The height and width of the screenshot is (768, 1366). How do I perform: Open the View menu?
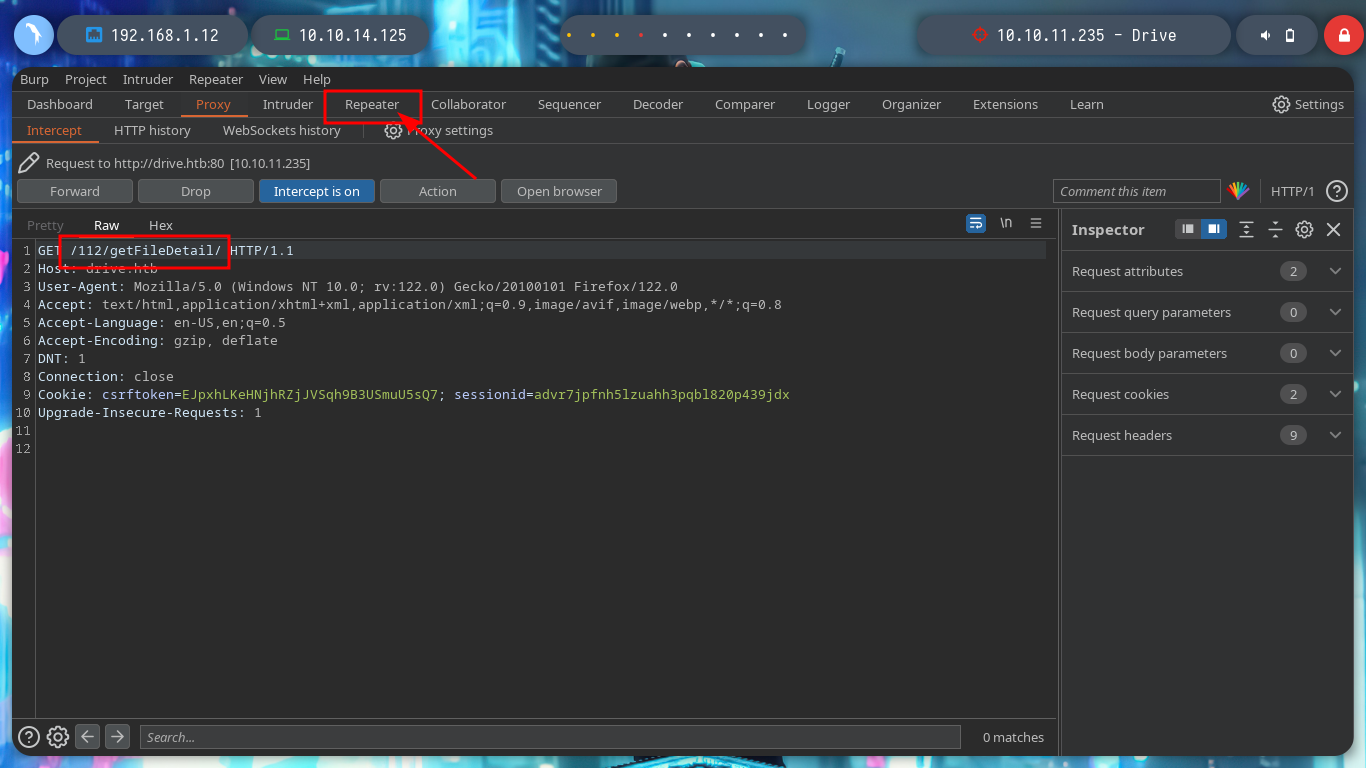tap(273, 79)
